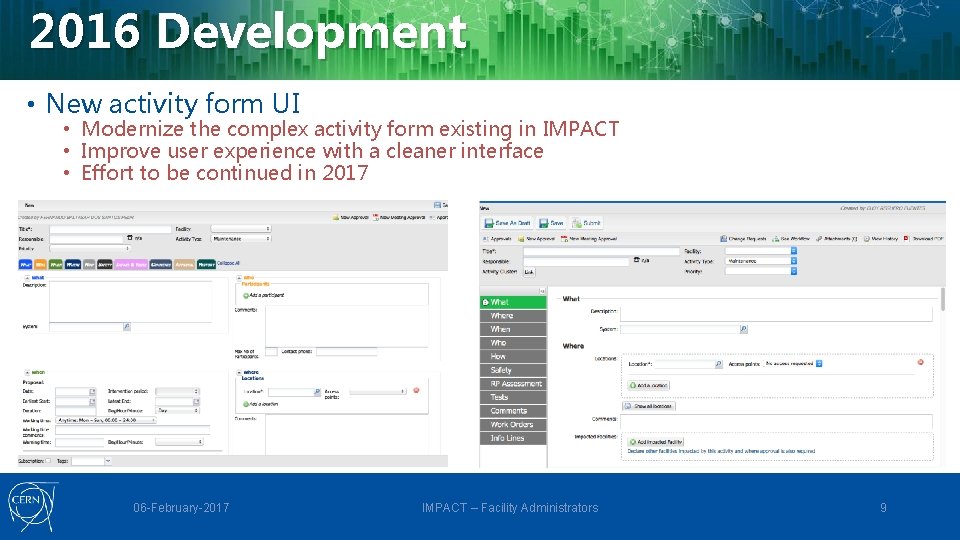Toggle Subscription checkbox in old form

click(x=48, y=461)
